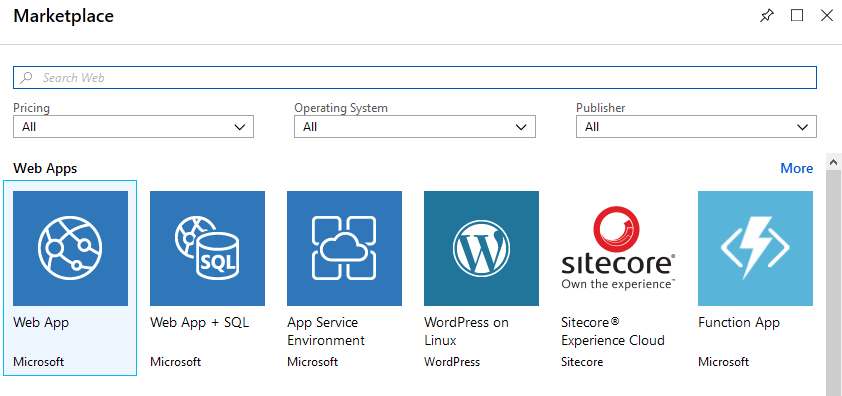Pin the Marketplace blade
The image size is (842, 396).
[x=767, y=16]
